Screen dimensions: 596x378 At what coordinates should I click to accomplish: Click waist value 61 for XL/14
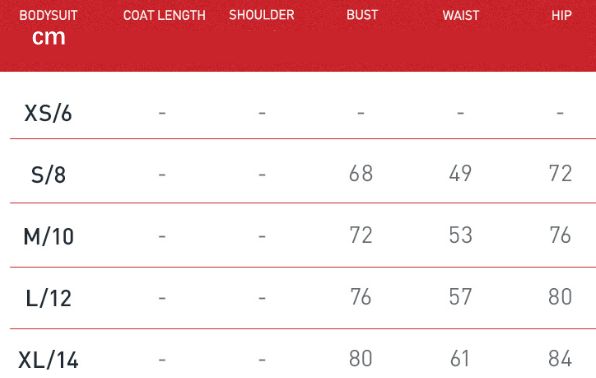coord(460,359)
